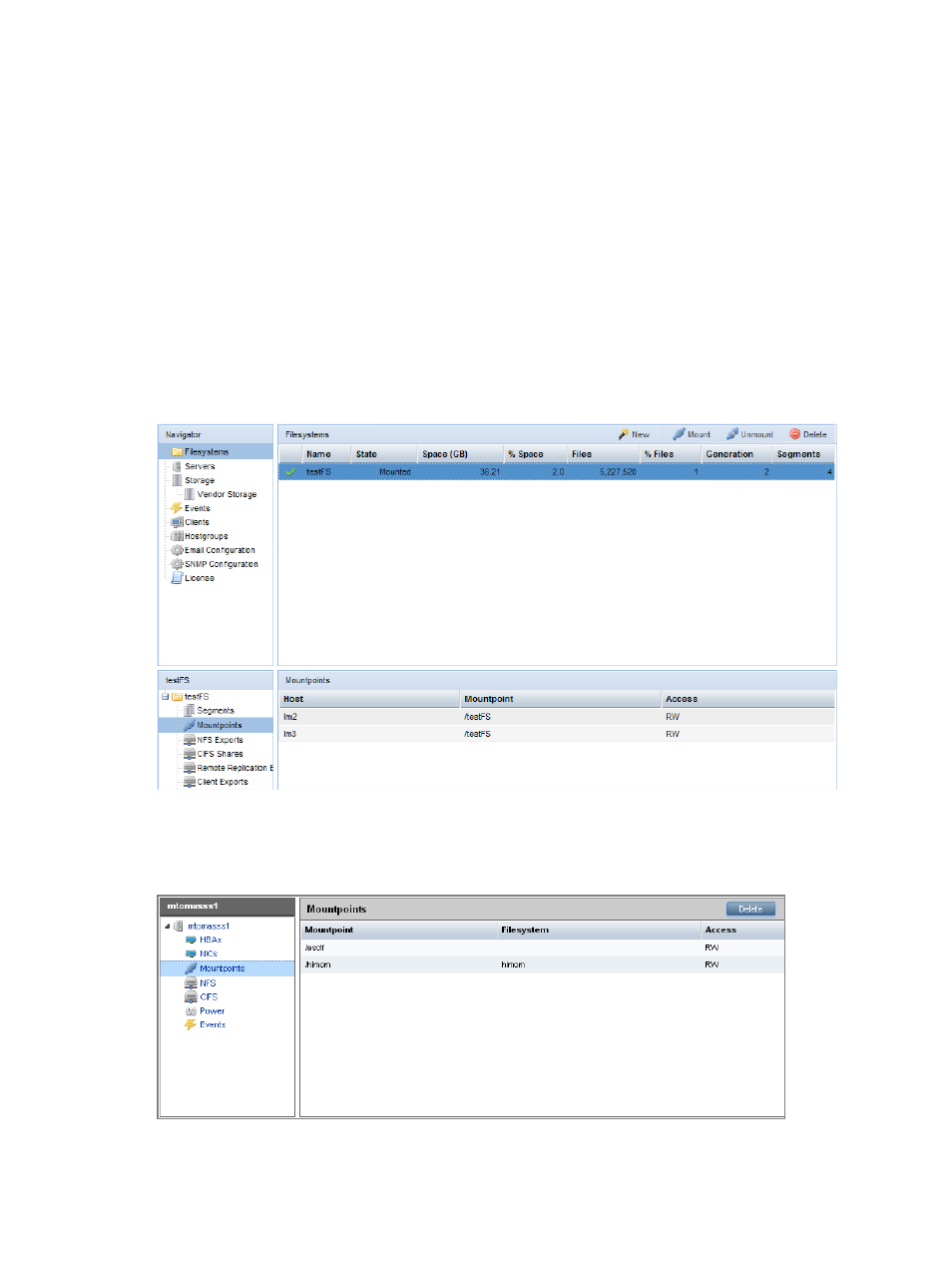
Task: Click the mtomasss1 server icon in tree
Action: point(179,926)
